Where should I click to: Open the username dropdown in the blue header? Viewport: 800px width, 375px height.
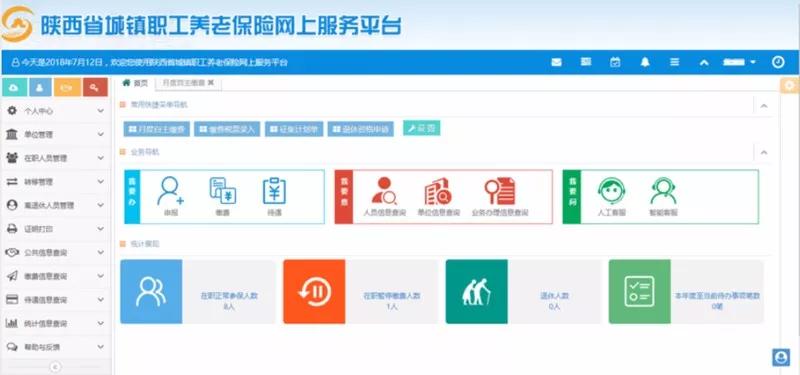click(x=739, y=62)
